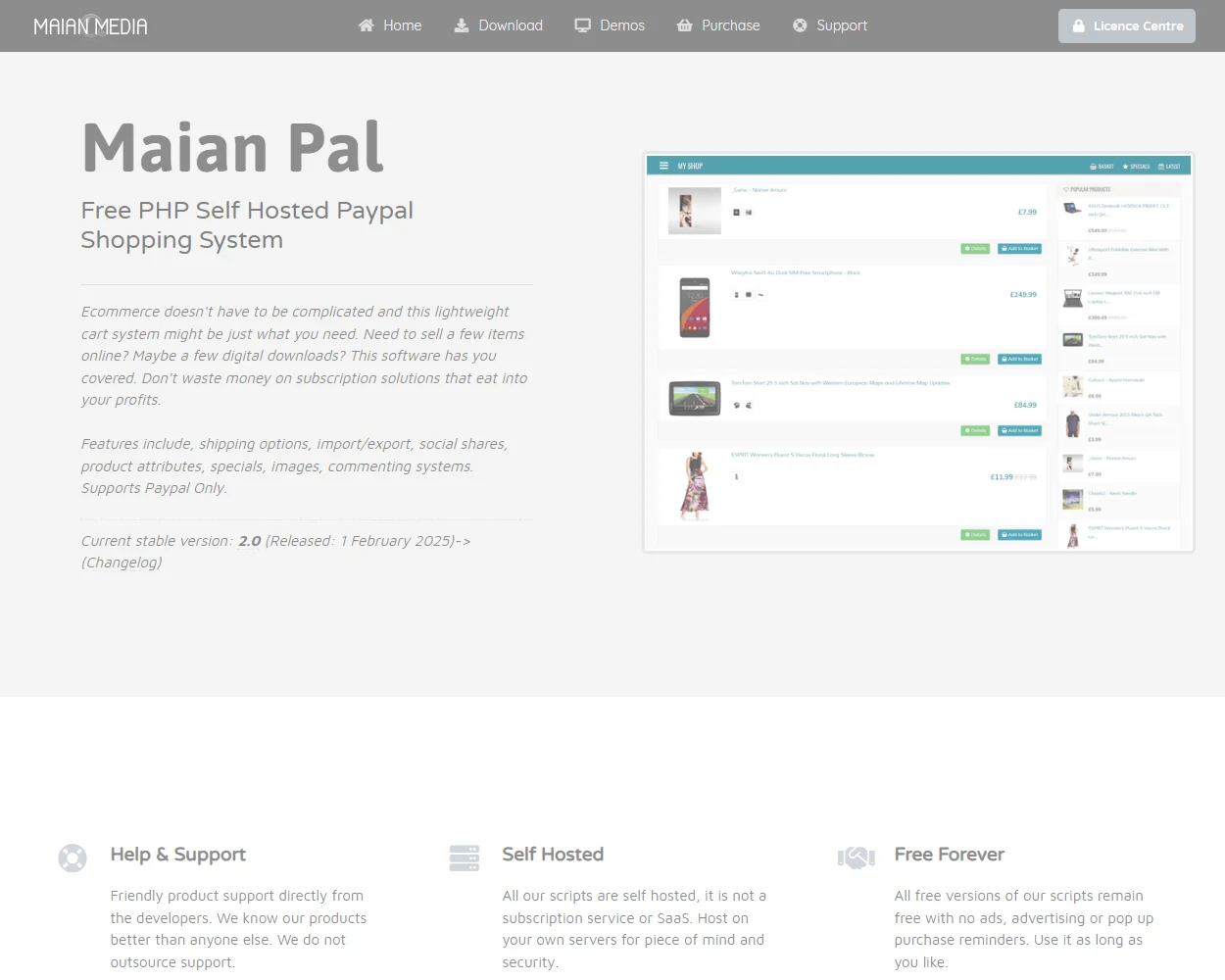The height and width of the screenshot is (980, 1225).
Task: Go to the Demos menu item
Action: pyautogui.click(x=610, y=25)
